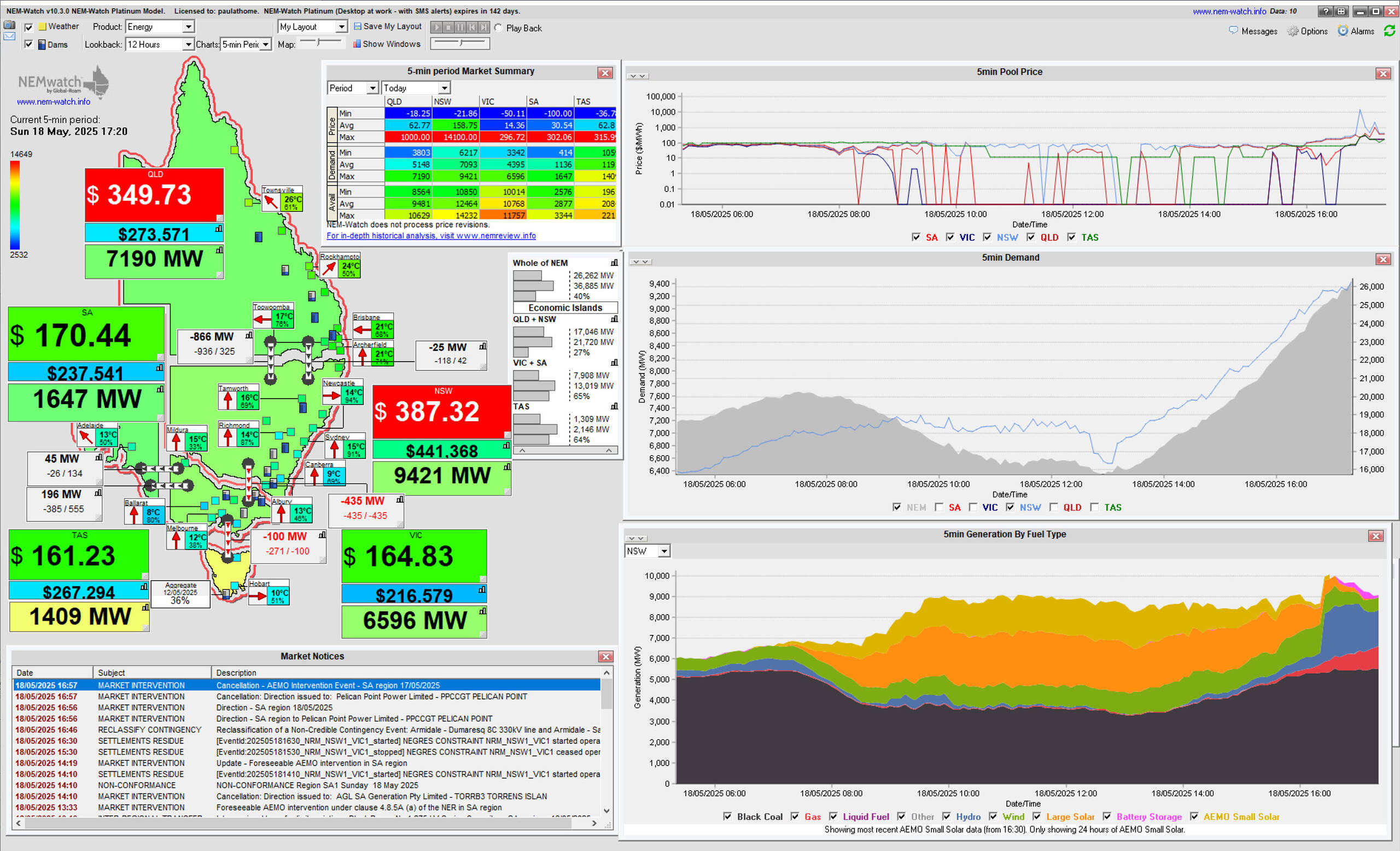
Task: Click chart icon on TAS 1409 MW tile
Action: [145, 607]
